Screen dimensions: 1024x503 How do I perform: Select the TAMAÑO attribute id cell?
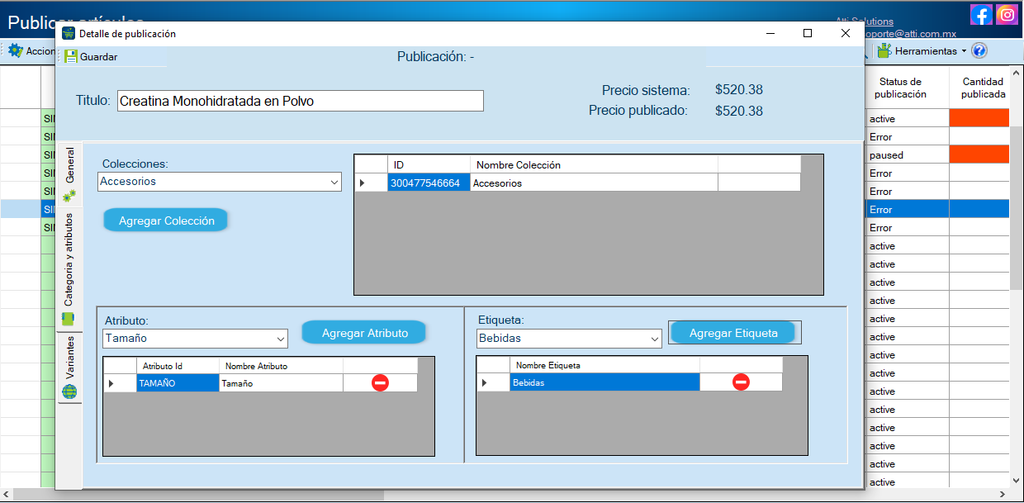(178, 383)
